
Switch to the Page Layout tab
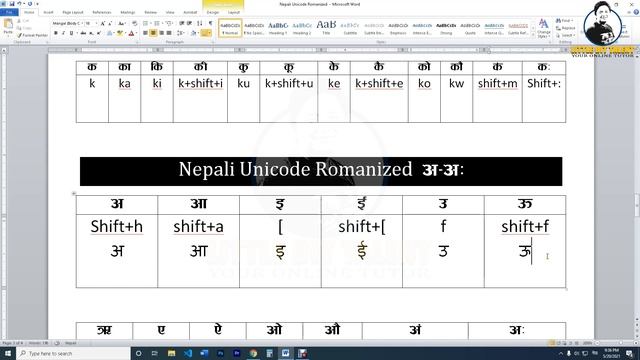pyautogui.click(x=73, y=13)
